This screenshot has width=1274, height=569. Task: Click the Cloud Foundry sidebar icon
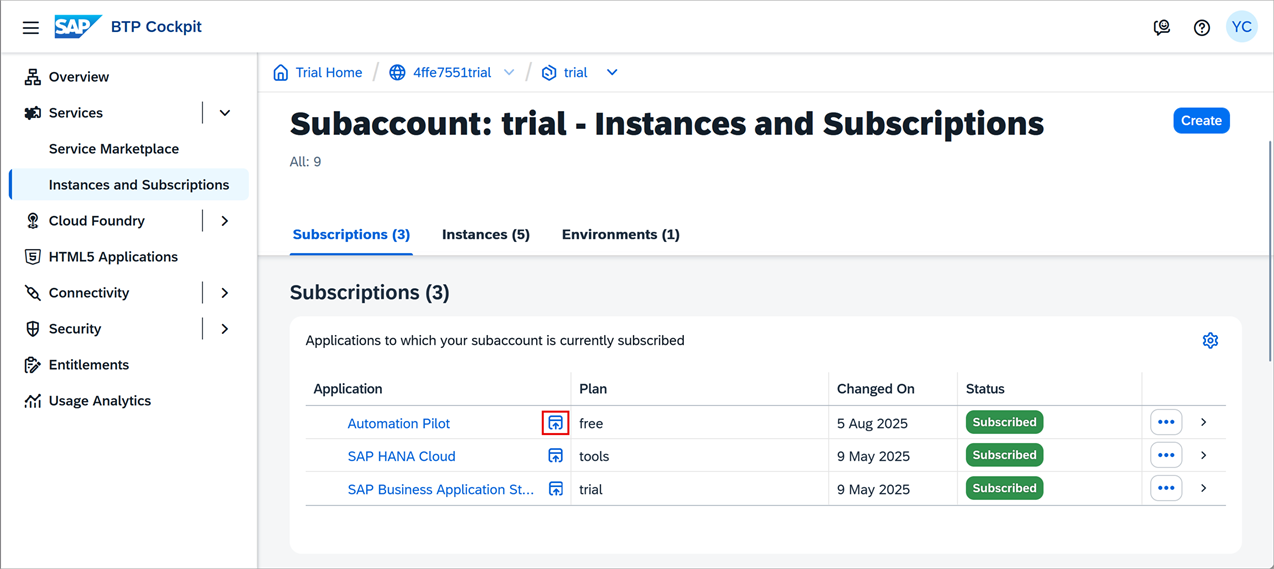pos(33,221)
